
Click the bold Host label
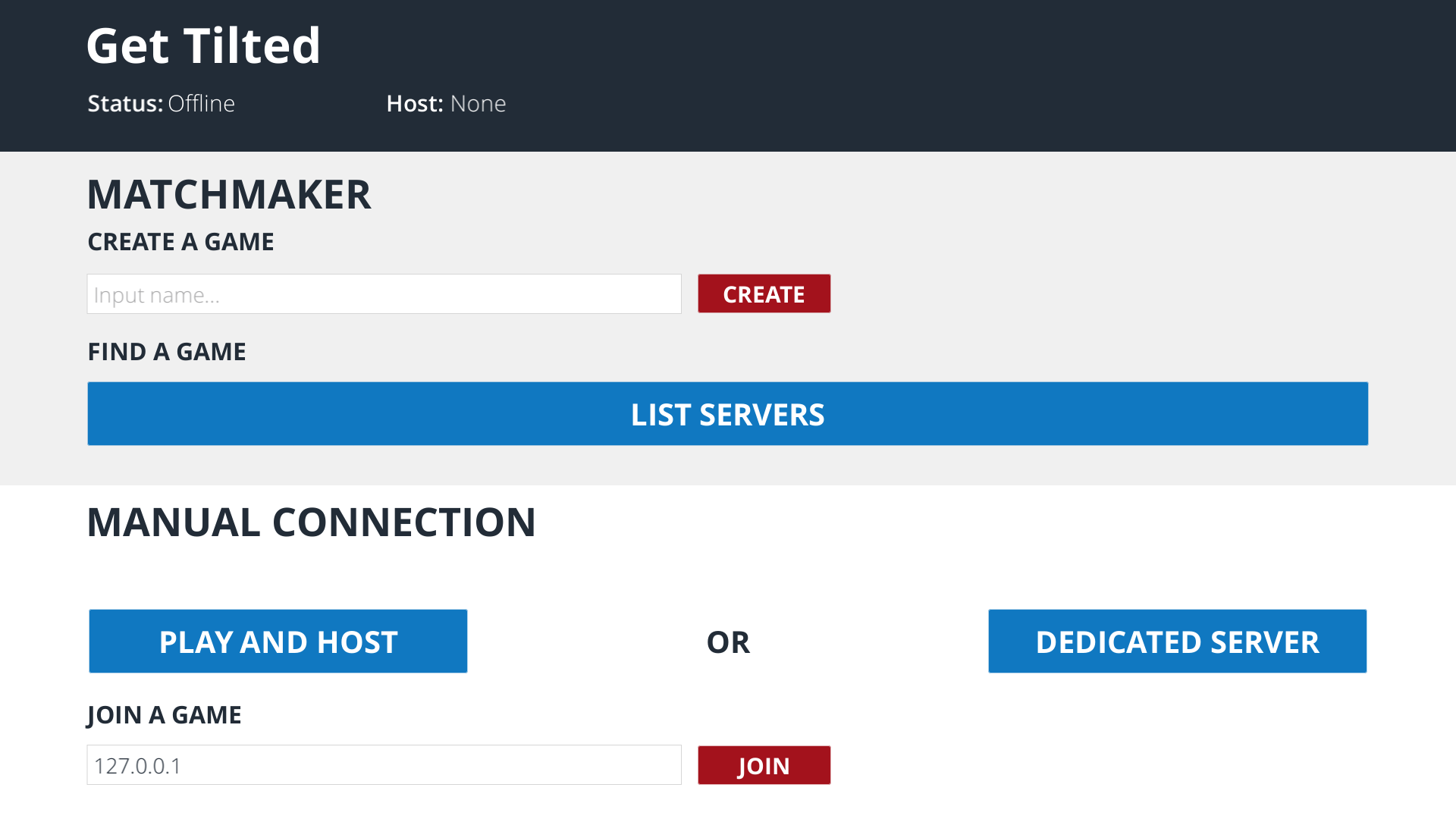coord(414,104)
